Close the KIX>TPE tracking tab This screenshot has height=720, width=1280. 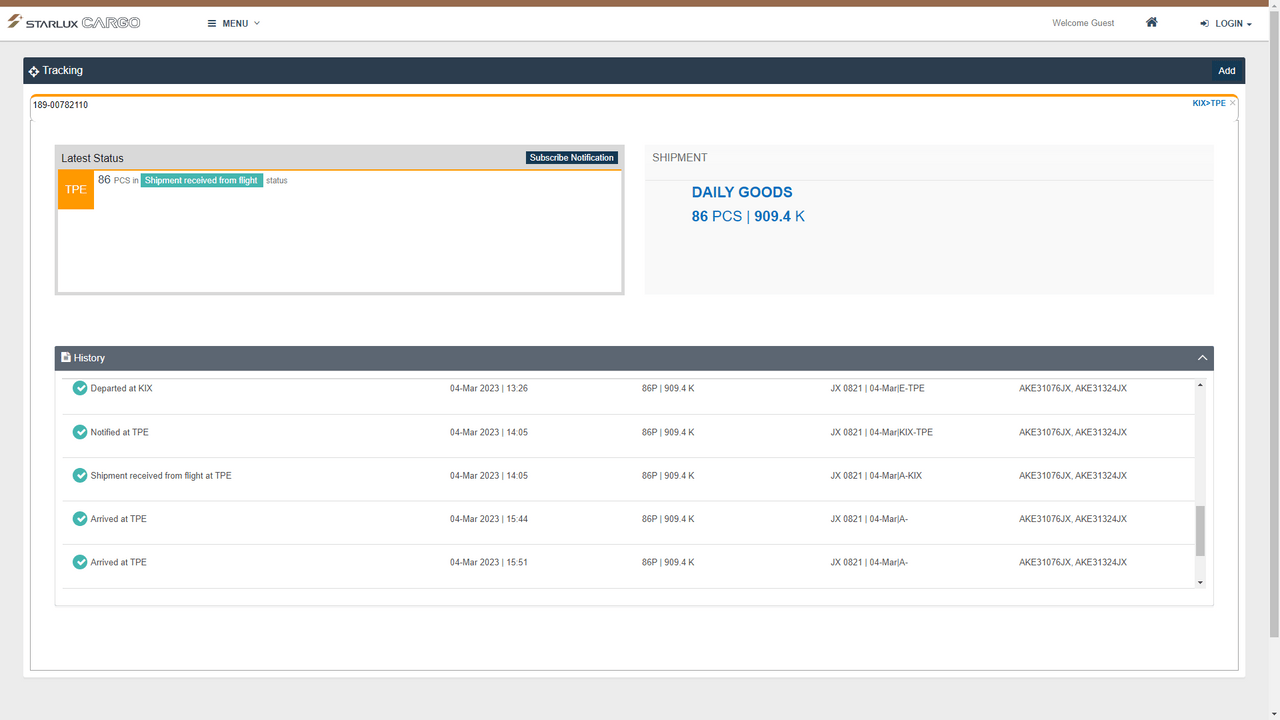click(x=1233, y=103)
